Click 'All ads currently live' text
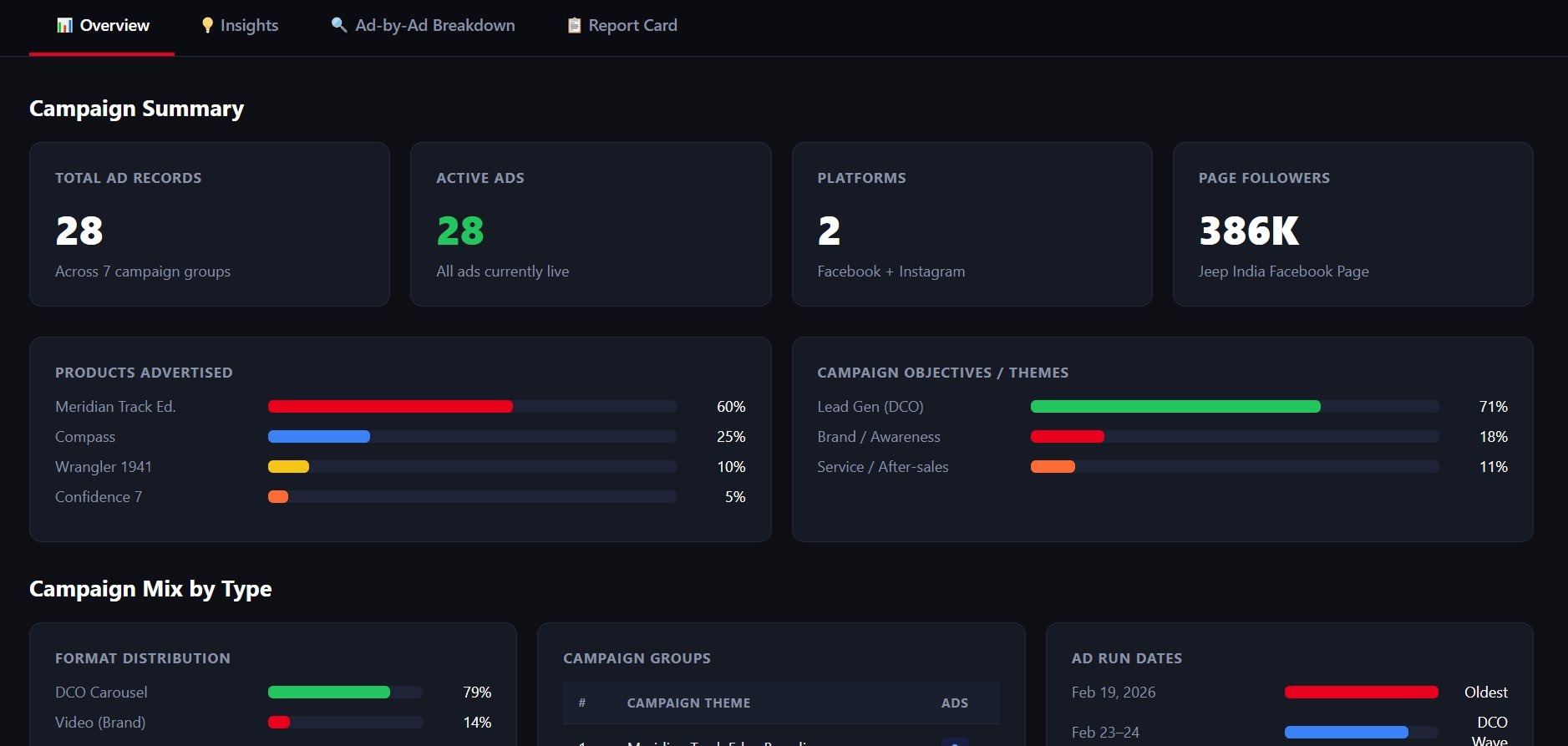 tap(502, 272)
